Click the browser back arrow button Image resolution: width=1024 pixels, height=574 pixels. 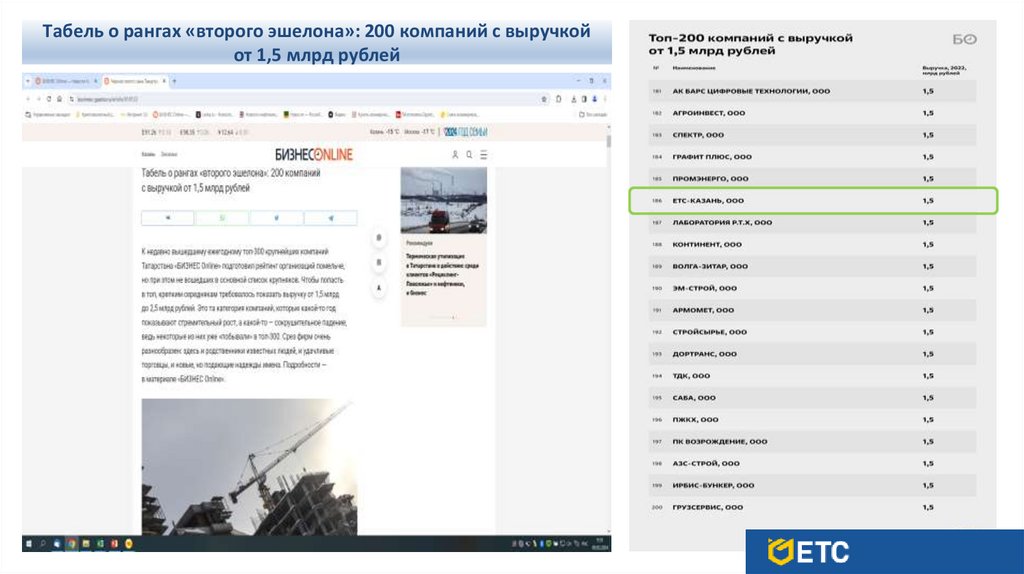[29, 98]
